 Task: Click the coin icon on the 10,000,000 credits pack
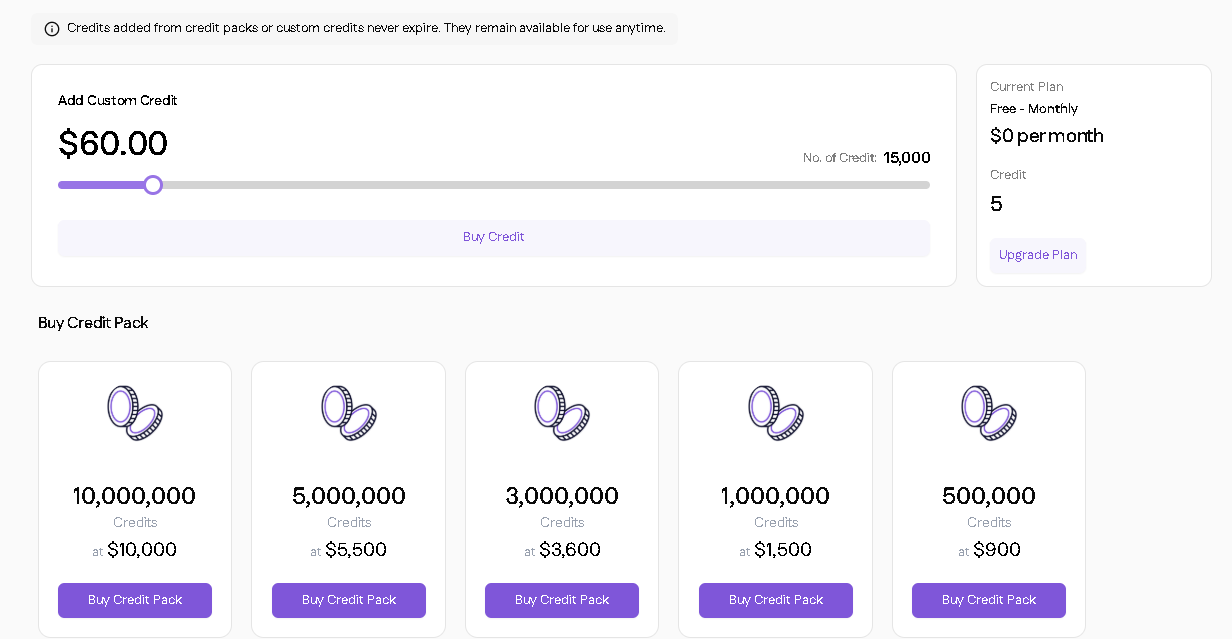135,413
